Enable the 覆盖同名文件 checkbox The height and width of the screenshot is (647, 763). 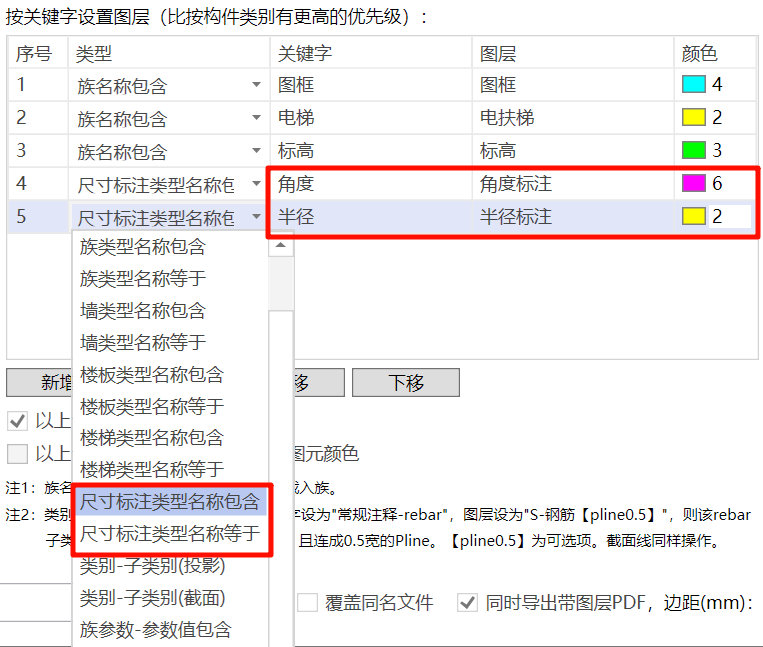[x=308, y=603]
